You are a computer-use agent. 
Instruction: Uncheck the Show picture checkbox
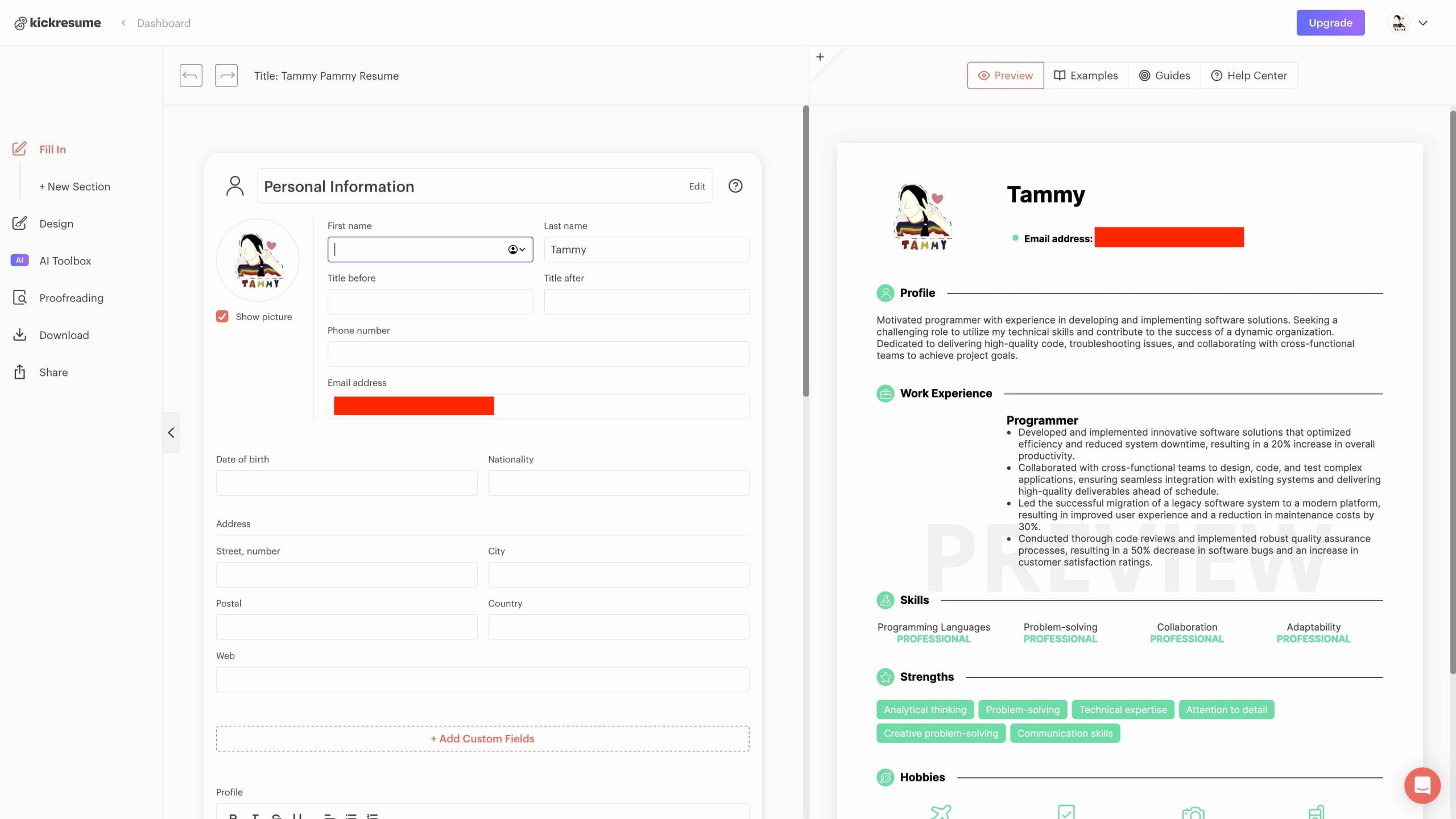click(222, 317)
